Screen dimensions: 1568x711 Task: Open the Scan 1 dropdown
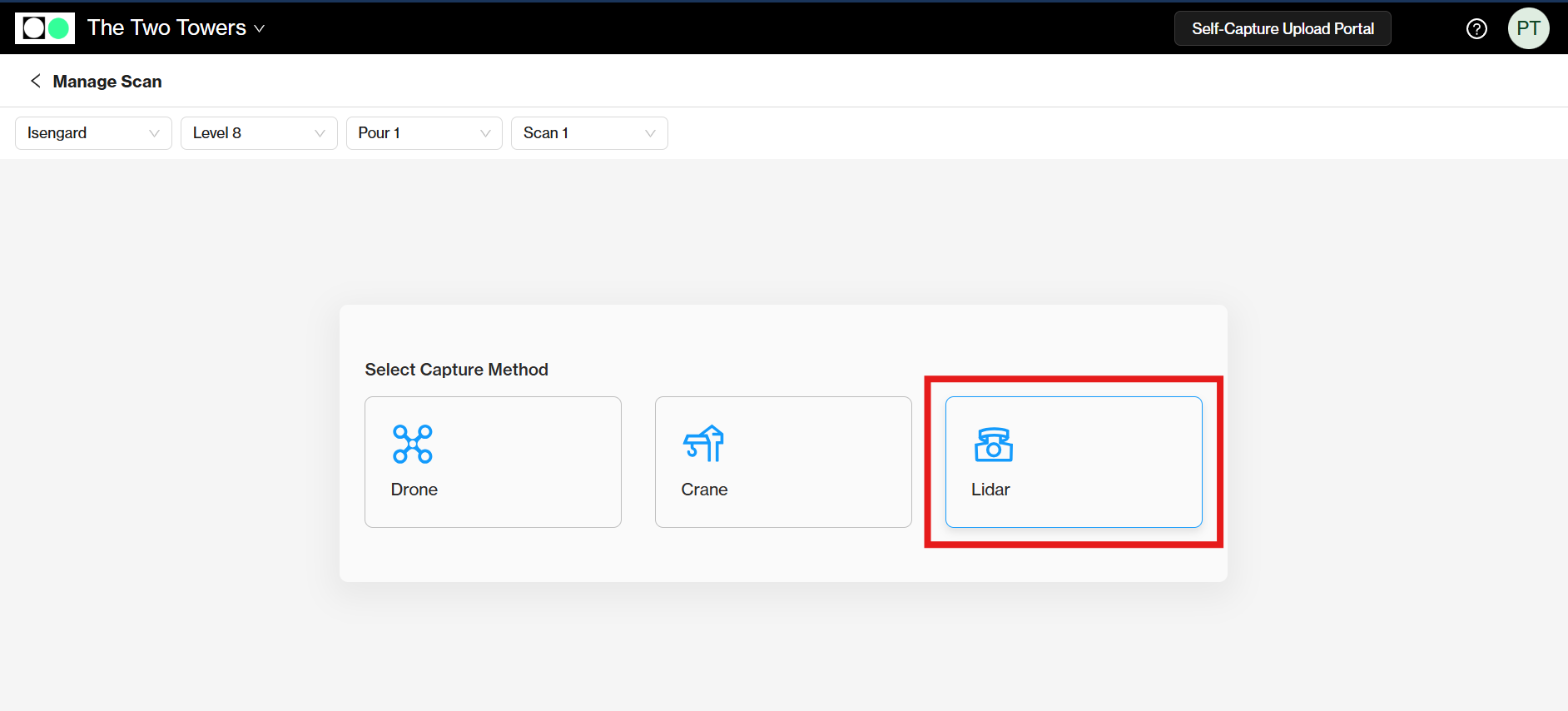pyautogui.click(x=588, y=133)
